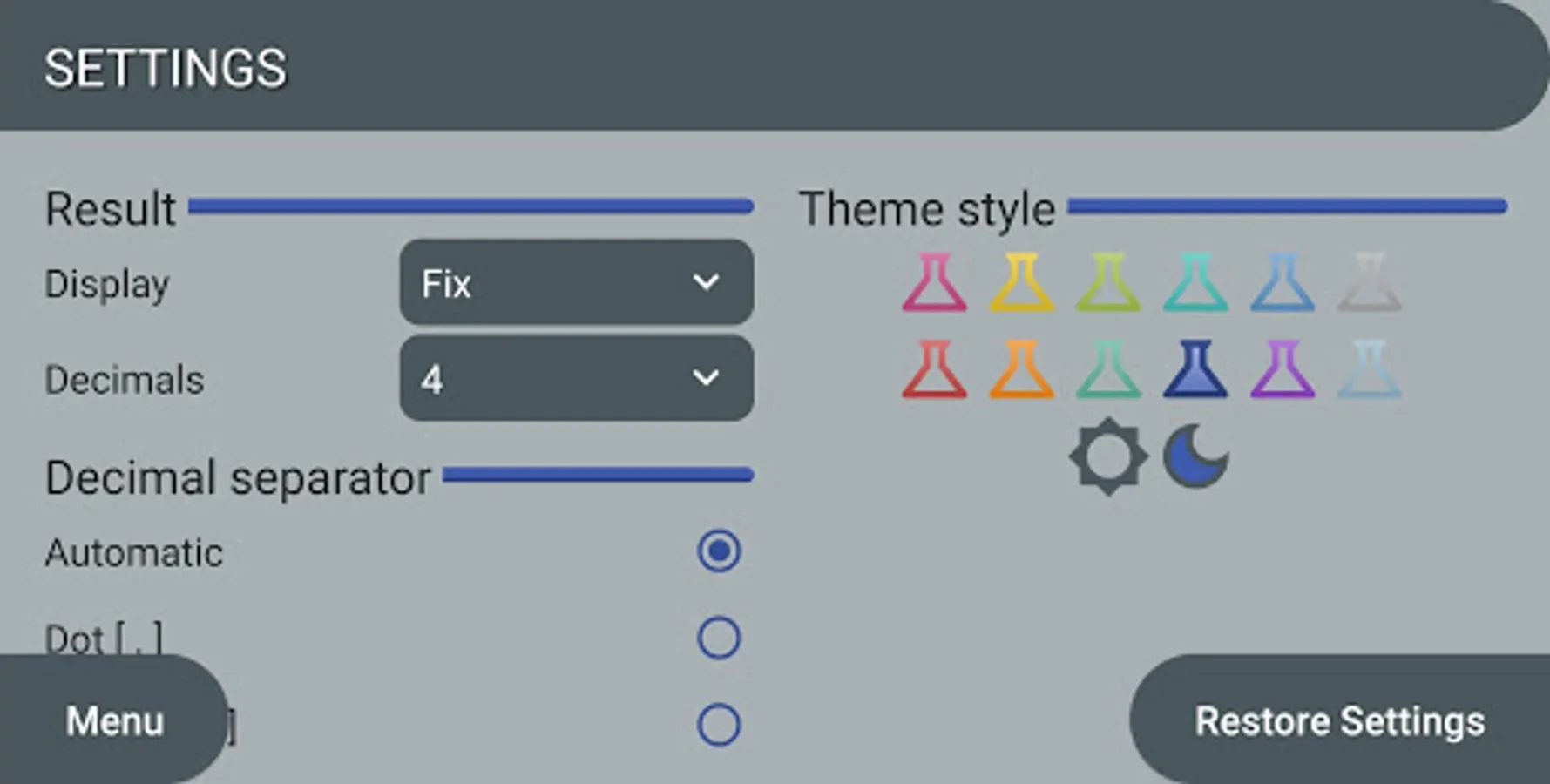1550x784 pixels.
Task: Select the pink flask theme
Action: coord(934,283)
